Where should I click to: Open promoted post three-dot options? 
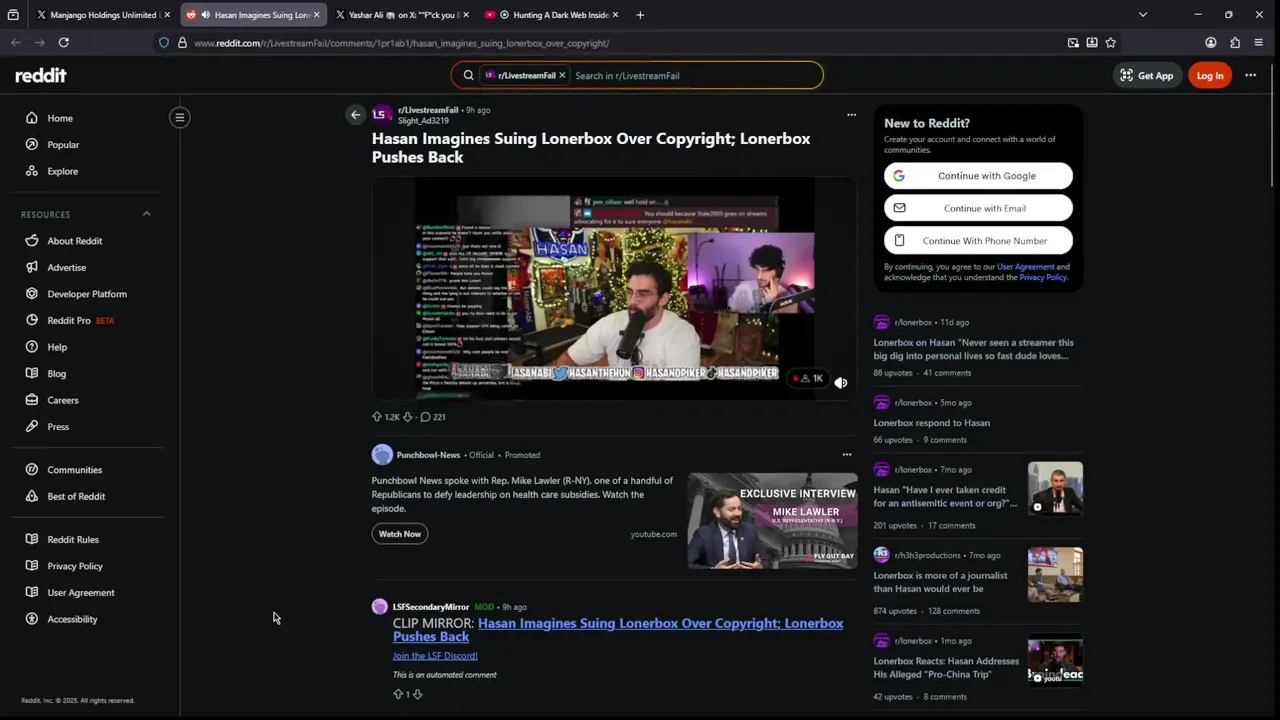coord(846,455)
